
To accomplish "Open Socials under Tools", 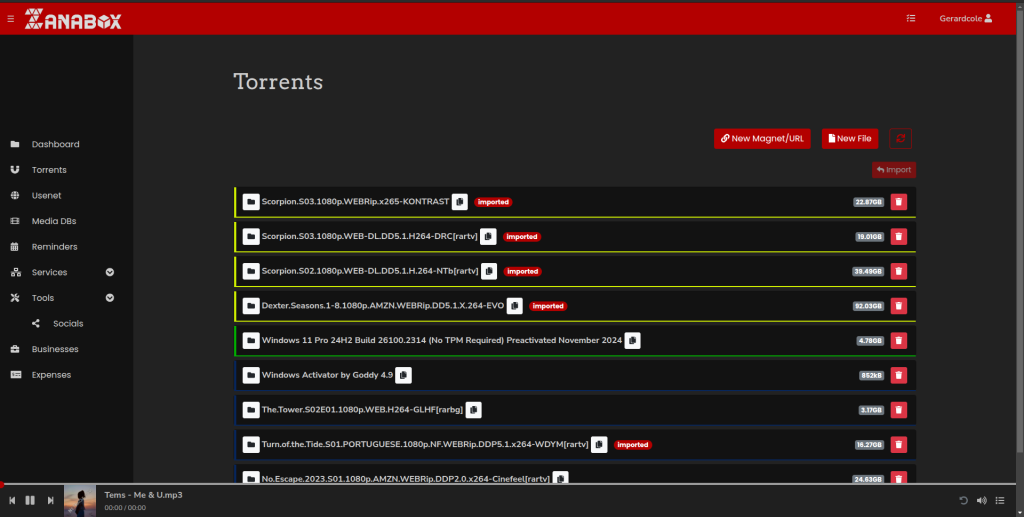I will point(68,324).
